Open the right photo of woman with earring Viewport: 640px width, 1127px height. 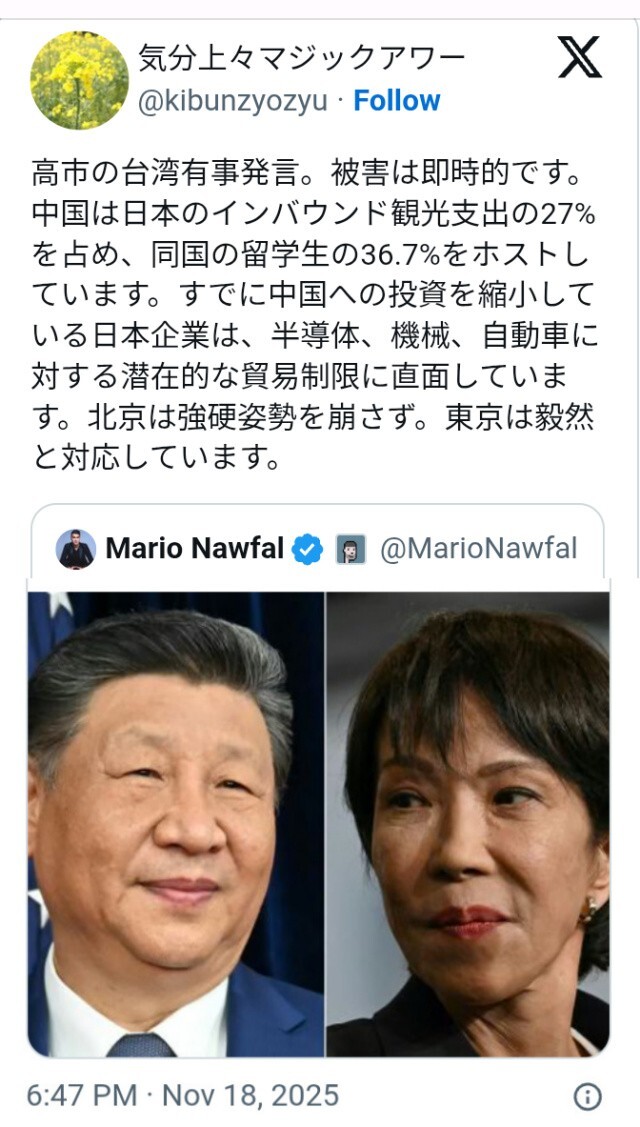pos(468,824)
